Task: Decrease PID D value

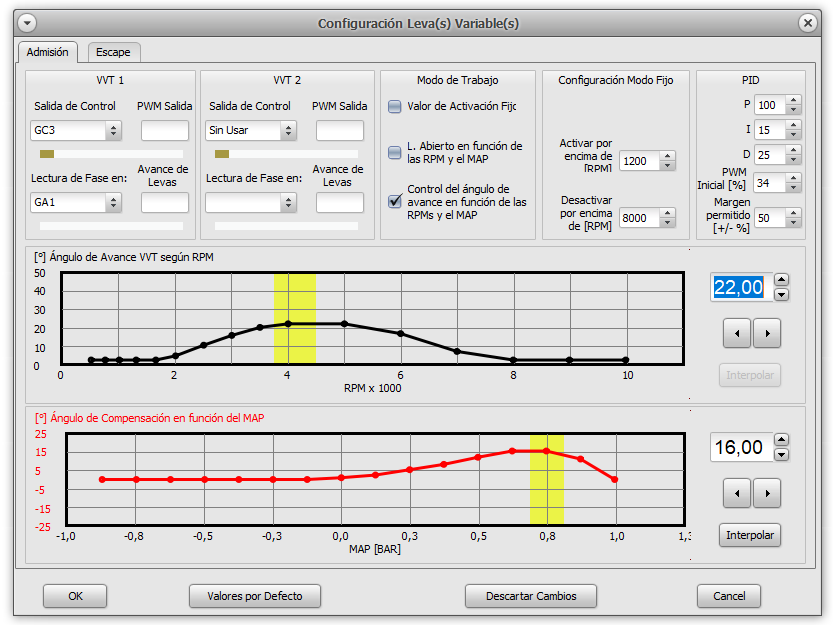Action: tap(794, 159)
